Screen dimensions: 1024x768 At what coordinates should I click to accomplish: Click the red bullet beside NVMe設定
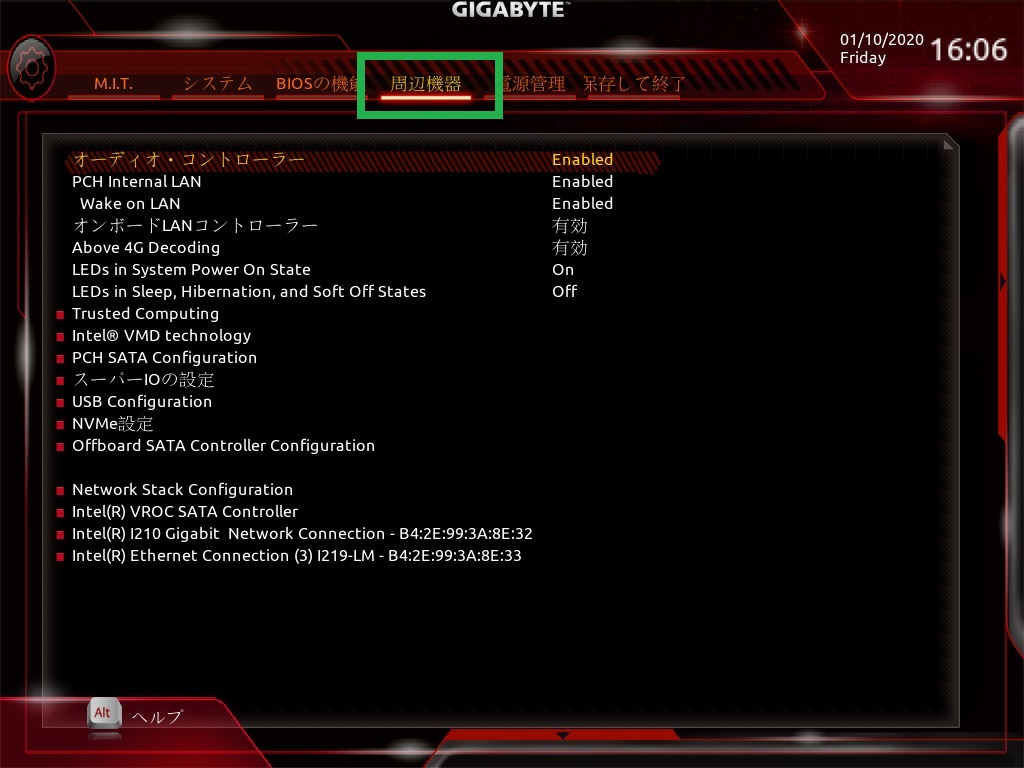[x=60, y=424]
